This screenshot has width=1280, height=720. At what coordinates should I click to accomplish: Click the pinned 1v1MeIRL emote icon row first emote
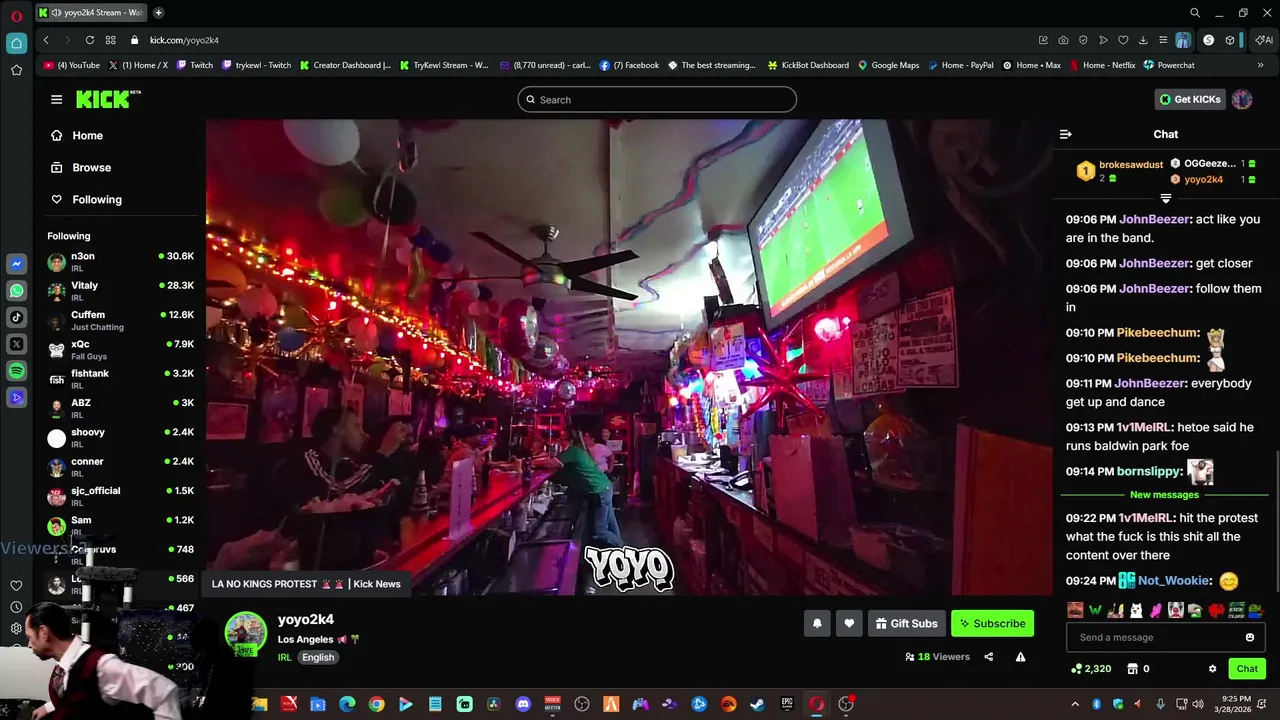point(1075,610)
